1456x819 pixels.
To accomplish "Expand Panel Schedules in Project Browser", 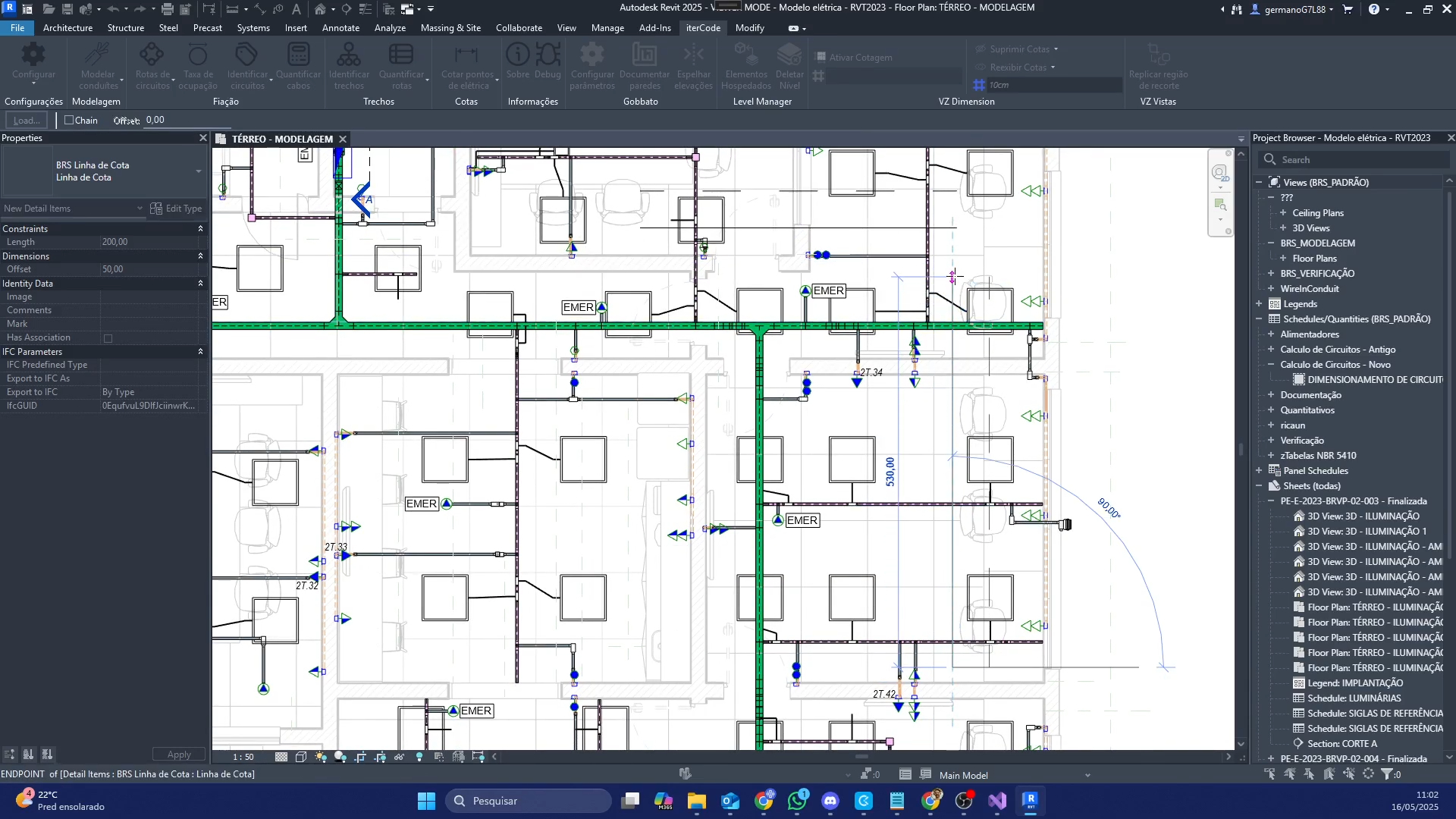I will [1259, 471].
